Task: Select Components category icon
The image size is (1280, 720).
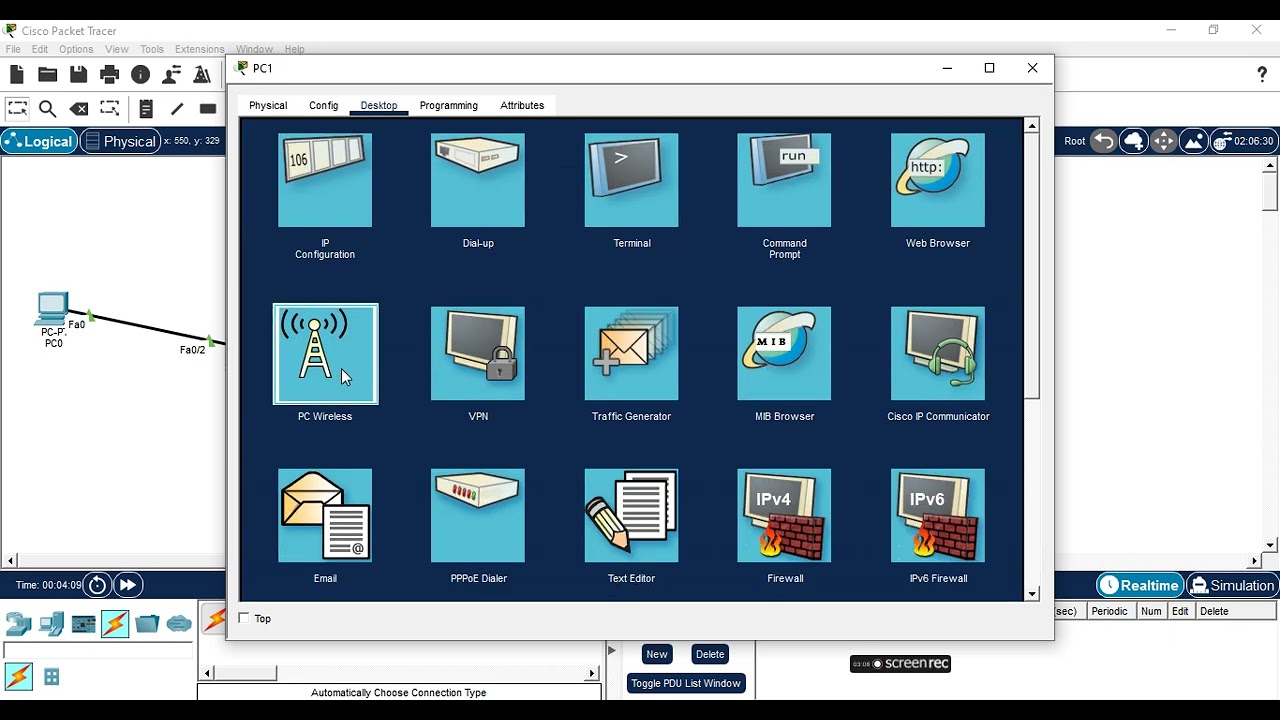Action: [x=83, y=624]
